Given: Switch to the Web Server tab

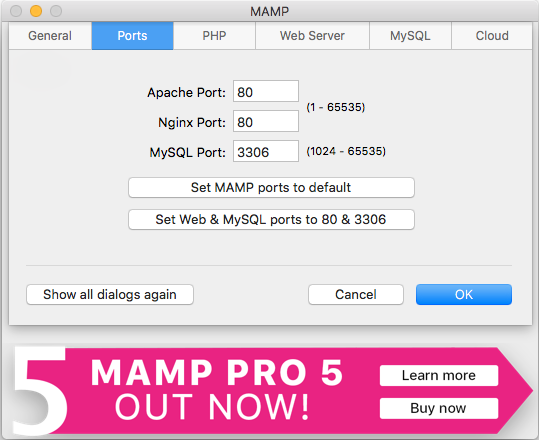Looking at the screenshot, I should pyautogui.click(x=312, y=36).
